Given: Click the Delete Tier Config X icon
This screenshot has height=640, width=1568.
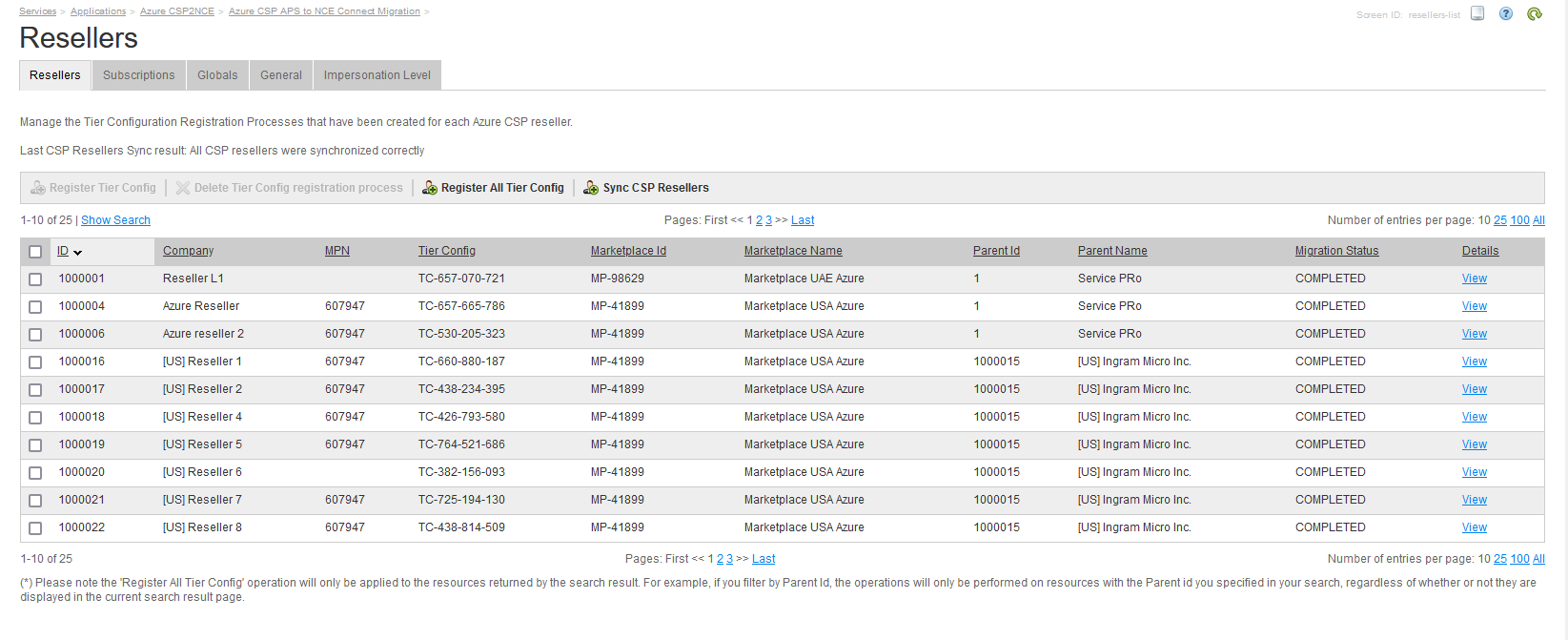Looking at the screenshot, I should click(183, 188).
